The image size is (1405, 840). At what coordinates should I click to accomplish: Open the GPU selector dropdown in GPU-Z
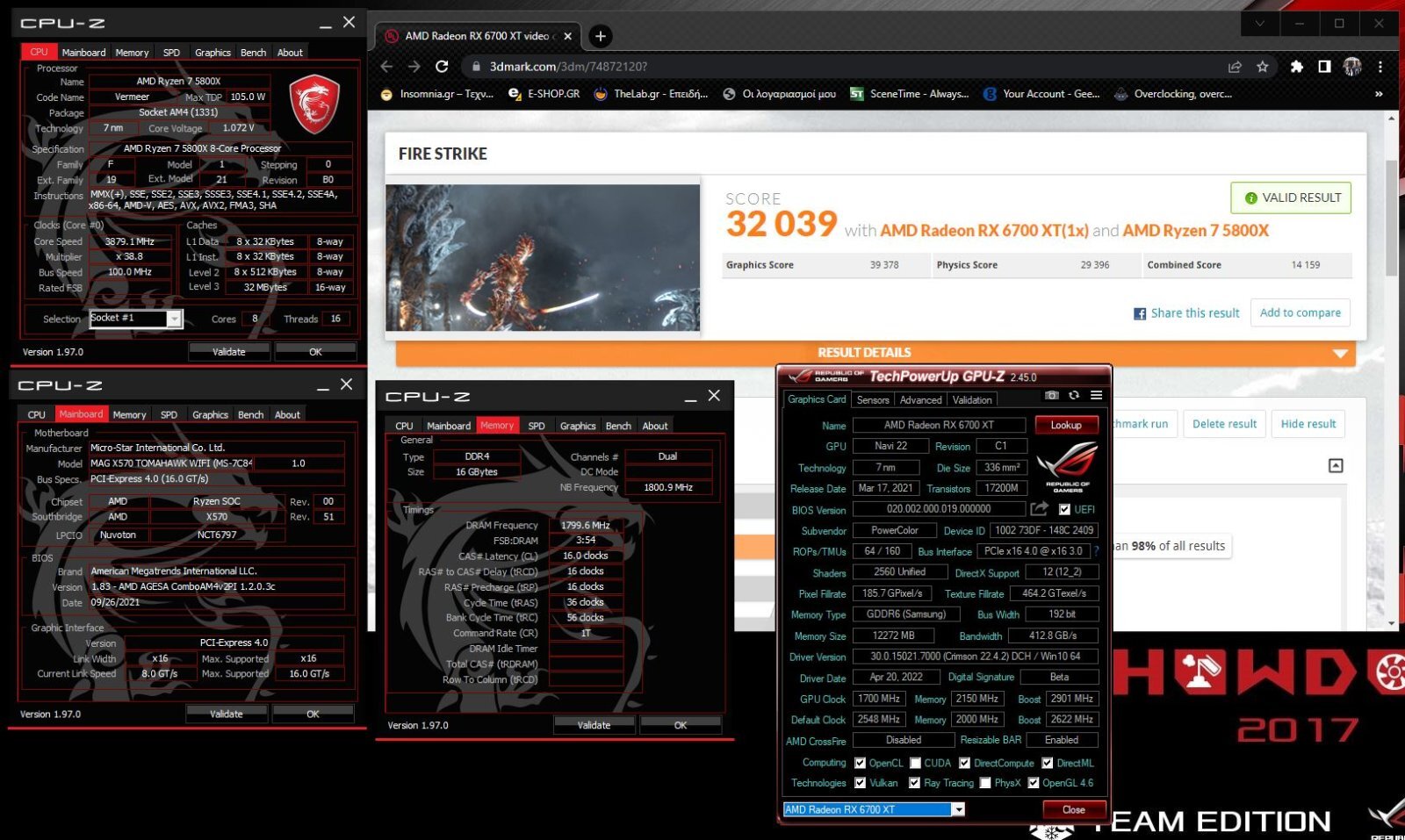pos(959,809)
